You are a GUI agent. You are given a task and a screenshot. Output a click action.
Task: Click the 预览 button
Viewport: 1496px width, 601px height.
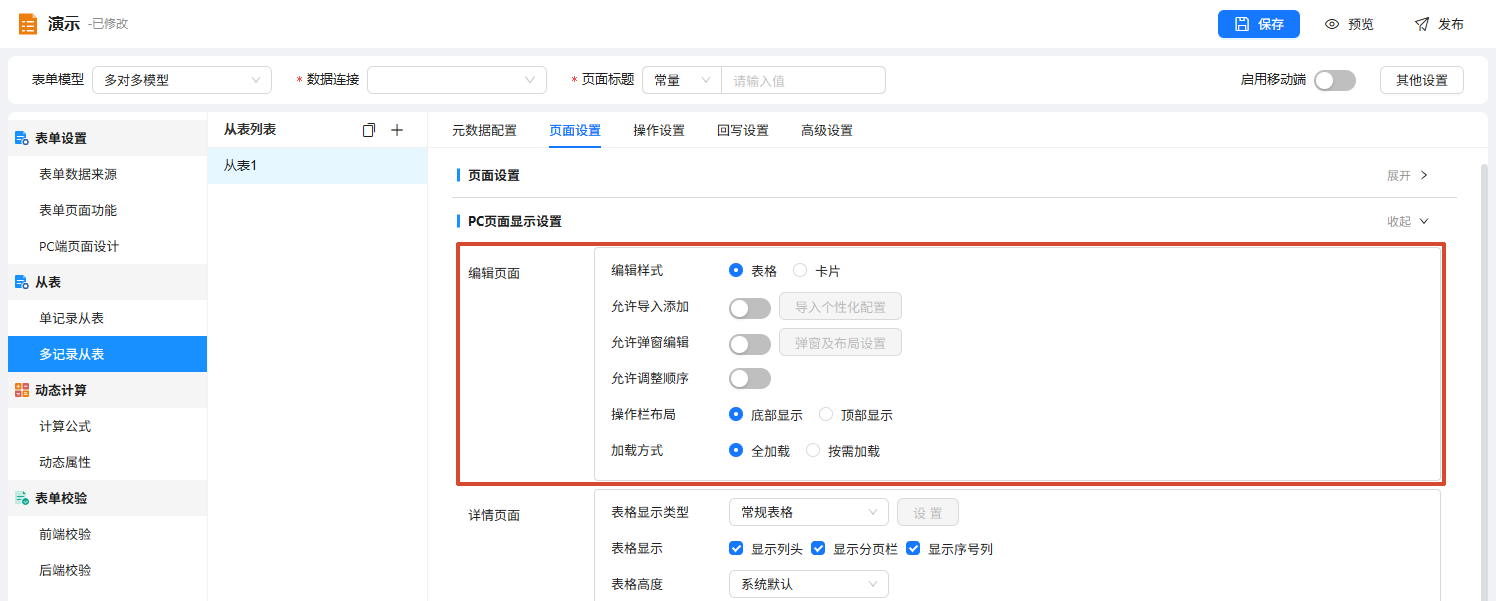1349,24
